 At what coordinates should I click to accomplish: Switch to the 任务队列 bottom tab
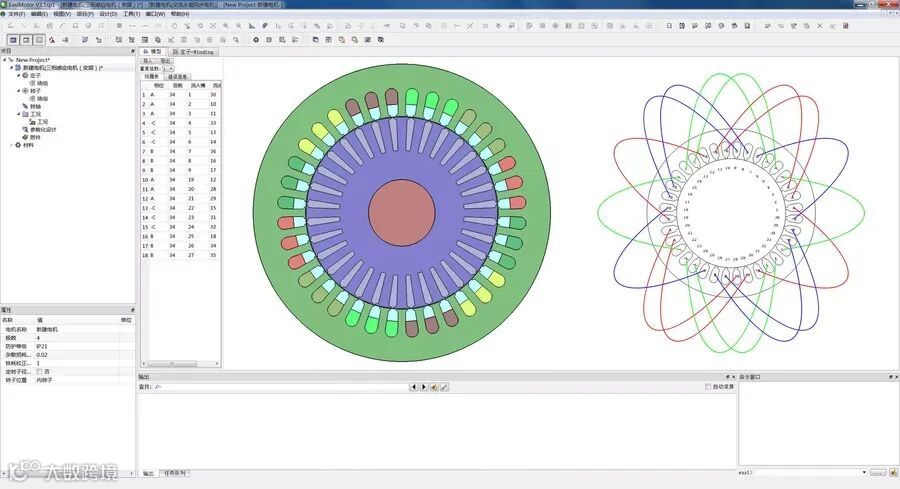pos(174,473)
